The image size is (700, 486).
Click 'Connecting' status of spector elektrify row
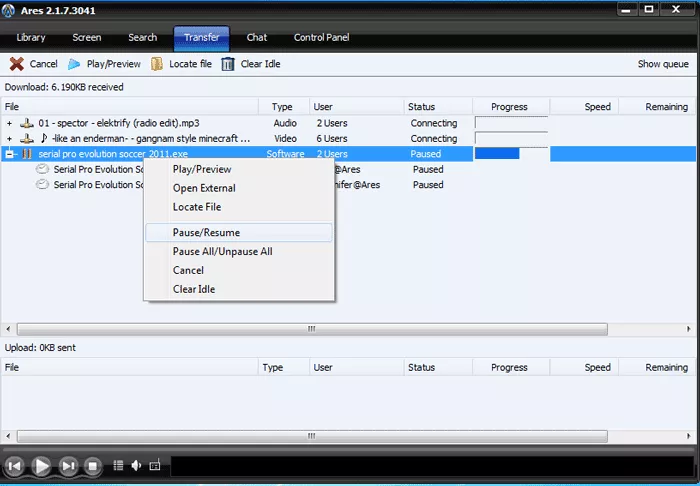[433, 123]
